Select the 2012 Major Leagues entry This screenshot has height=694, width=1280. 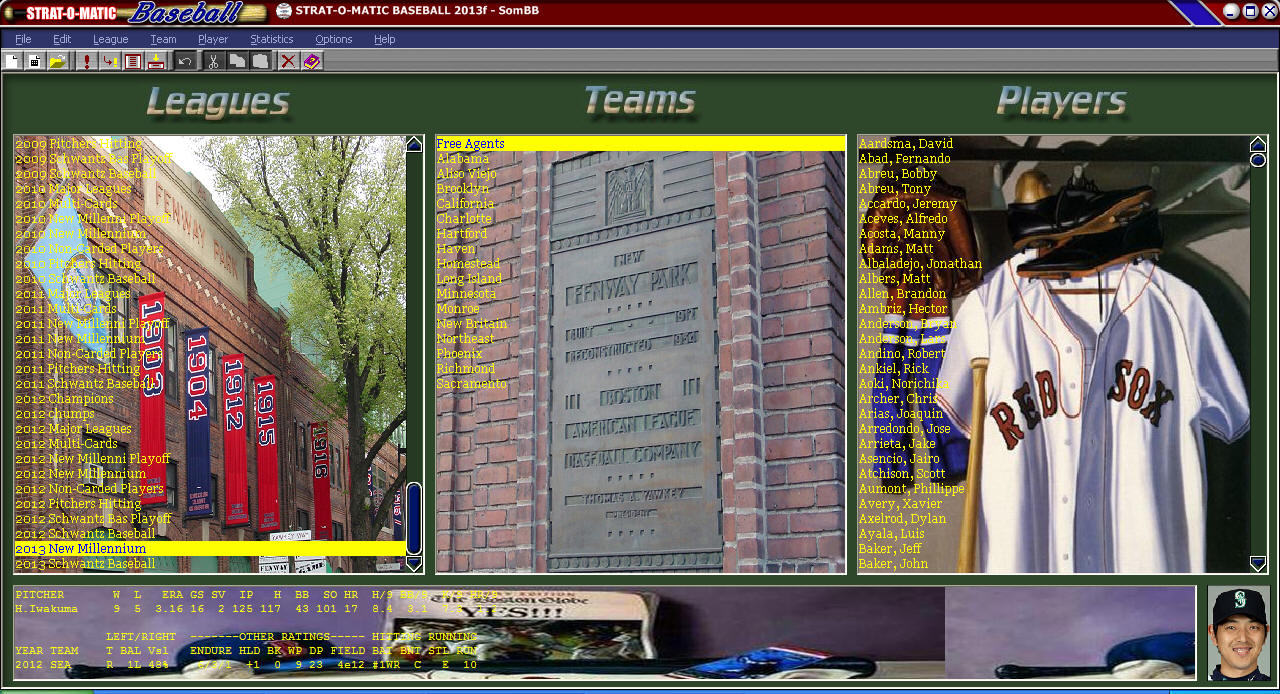[x=73, y=429]
